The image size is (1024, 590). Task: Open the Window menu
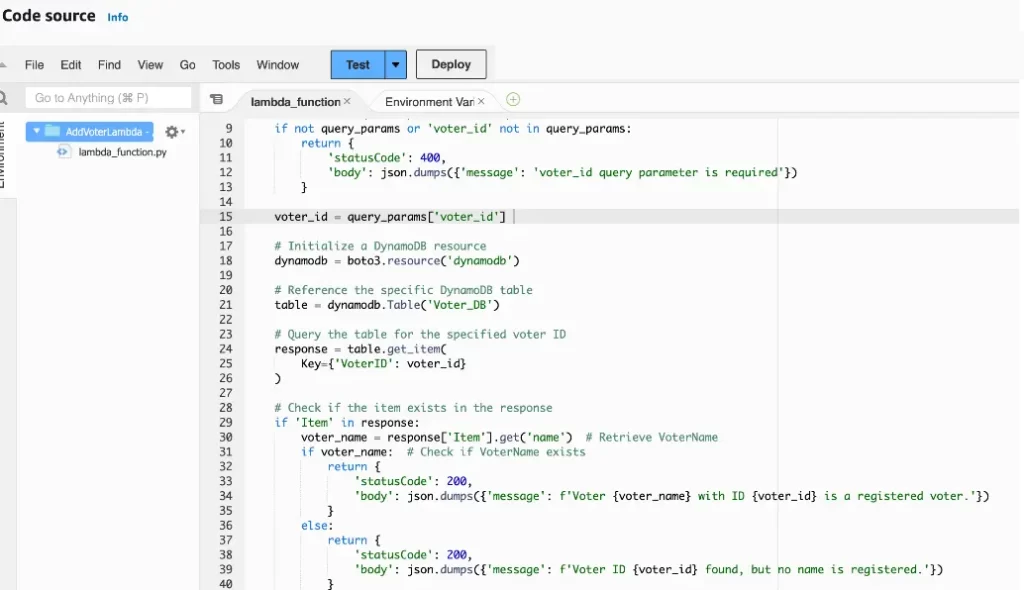point(278,65)
